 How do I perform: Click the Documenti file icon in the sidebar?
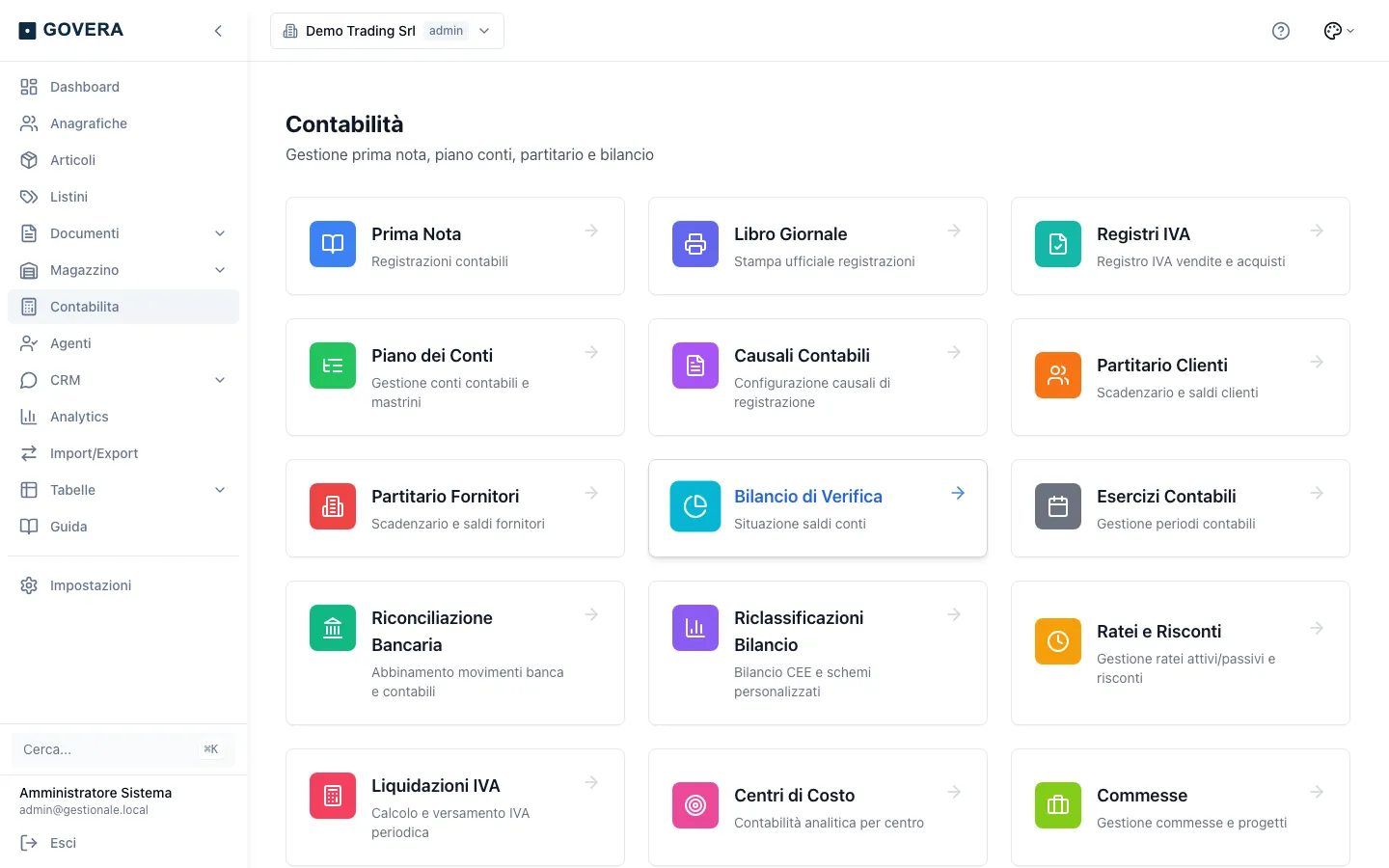tap(29, 233)
